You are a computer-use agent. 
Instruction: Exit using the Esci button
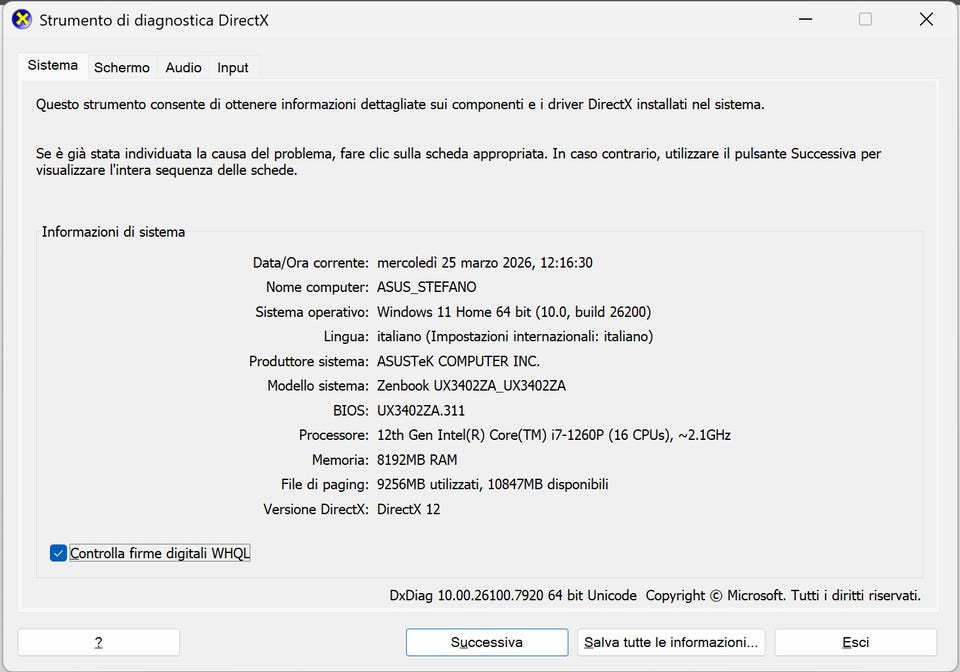pyautogui.click(x=855, y=642)
